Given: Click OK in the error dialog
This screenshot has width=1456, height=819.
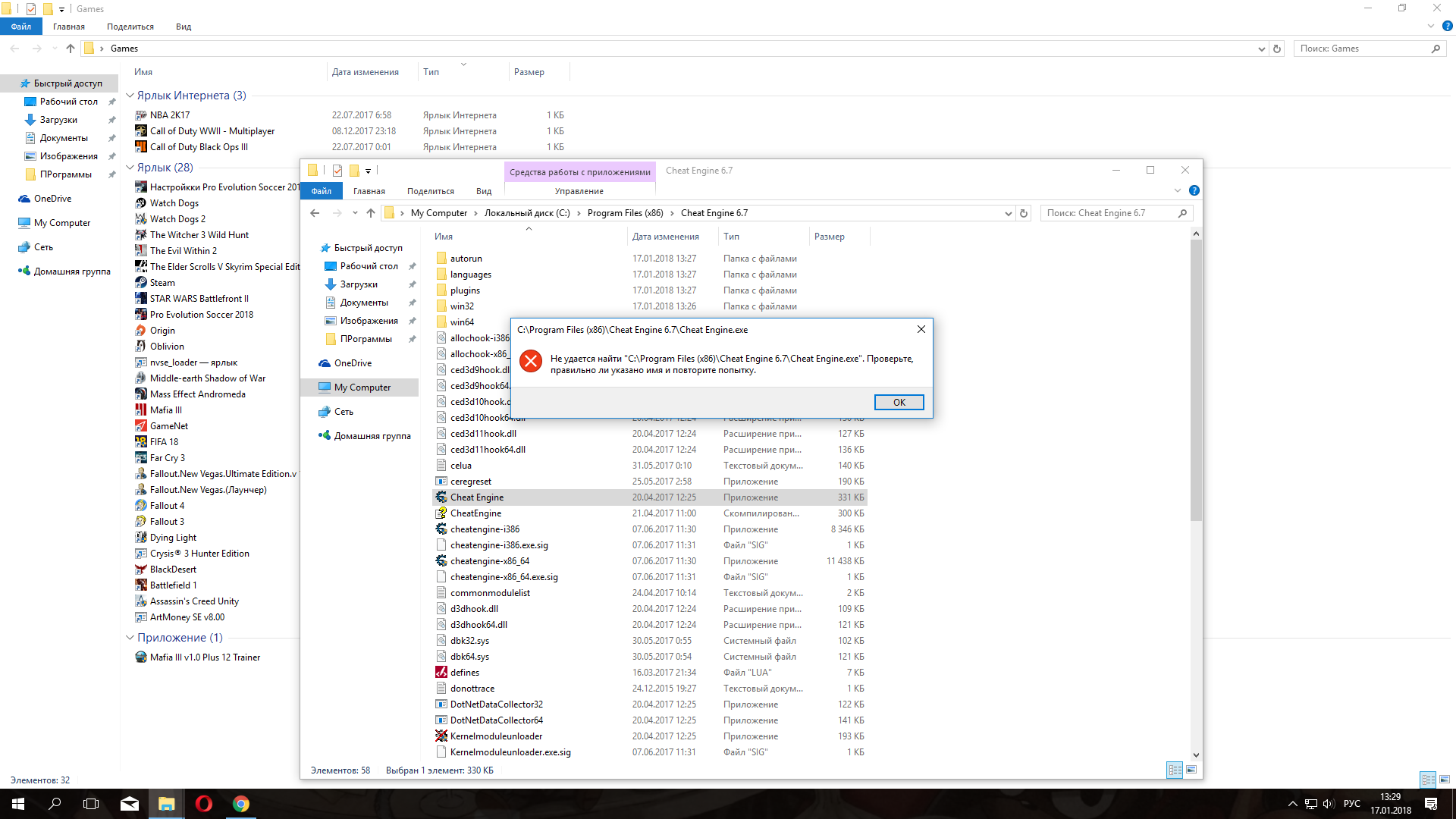Looking at the screenshot, I should tap(899, 402).
